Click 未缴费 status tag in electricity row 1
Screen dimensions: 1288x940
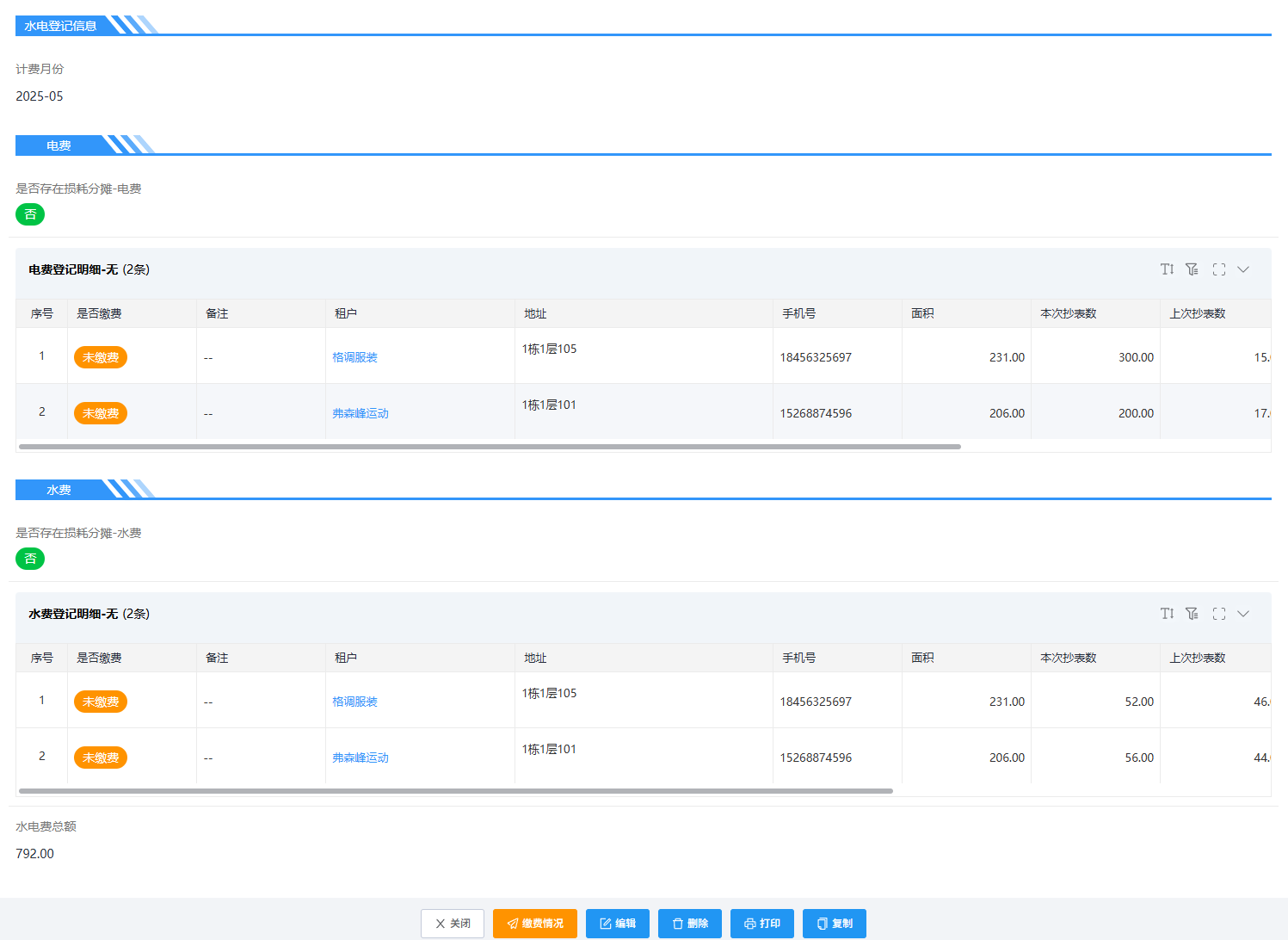point(101,357)
